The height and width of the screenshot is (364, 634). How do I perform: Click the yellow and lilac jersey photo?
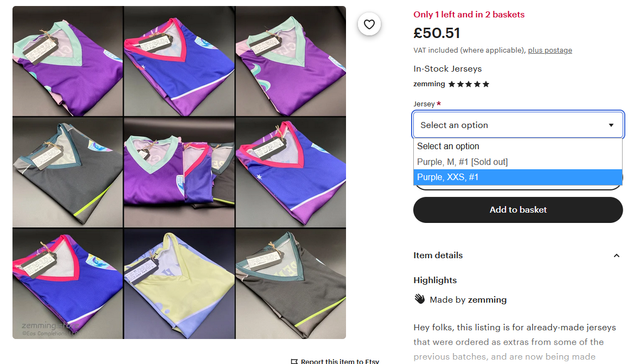pyautogui.click(x=179, y=284)
